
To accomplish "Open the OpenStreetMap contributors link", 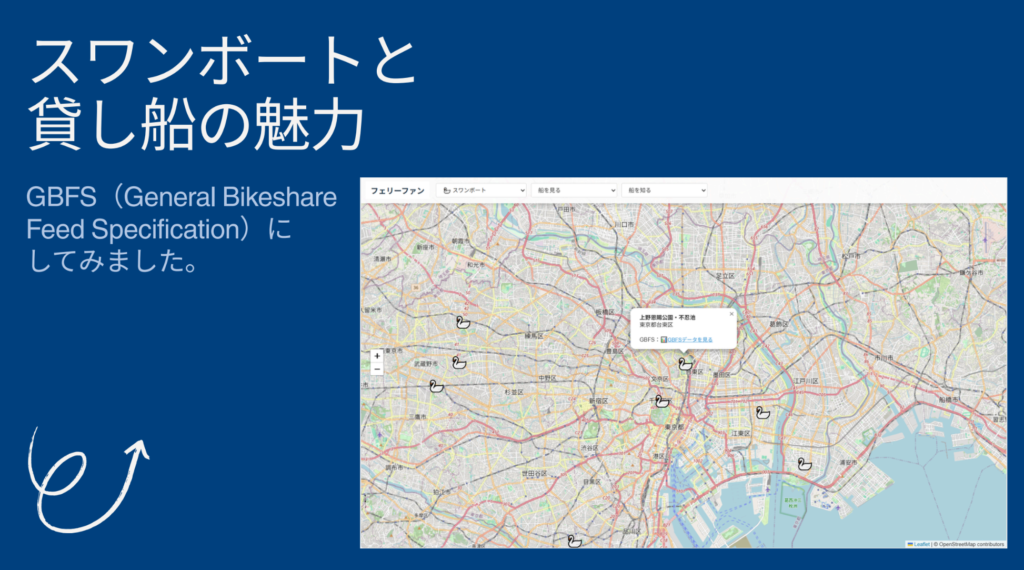I will (970, 544).
